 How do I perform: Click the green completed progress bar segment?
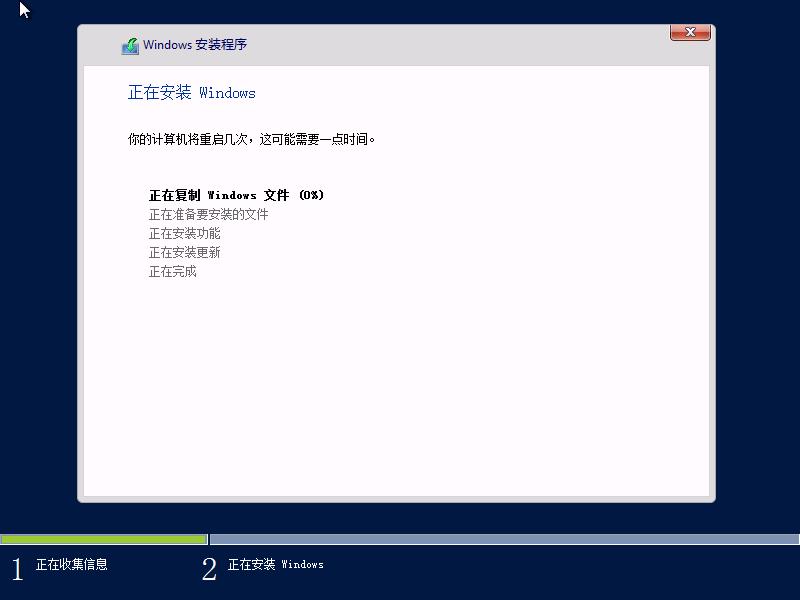pos(104,539)
